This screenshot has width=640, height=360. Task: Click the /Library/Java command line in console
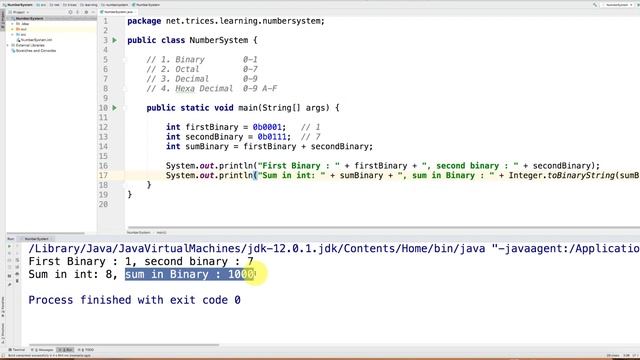(334, 249)
